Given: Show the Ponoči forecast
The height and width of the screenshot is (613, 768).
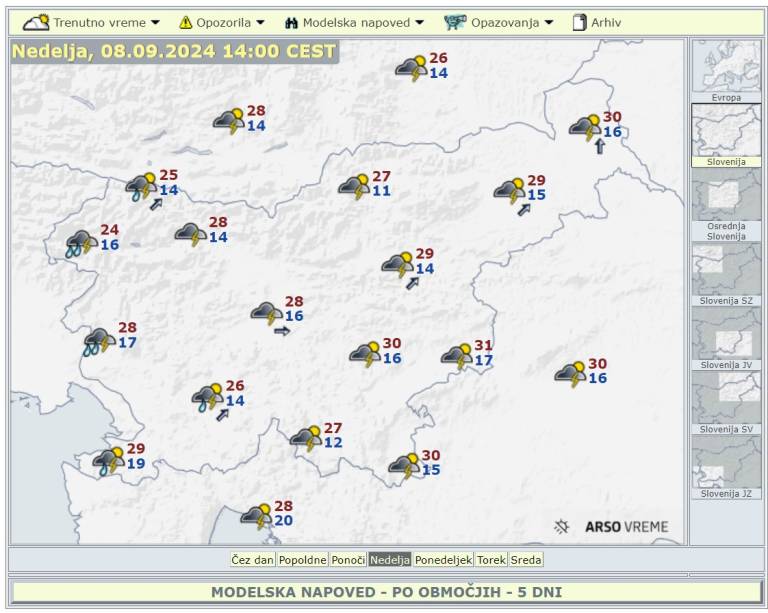Looking at the screenshot, I should 347,560.
